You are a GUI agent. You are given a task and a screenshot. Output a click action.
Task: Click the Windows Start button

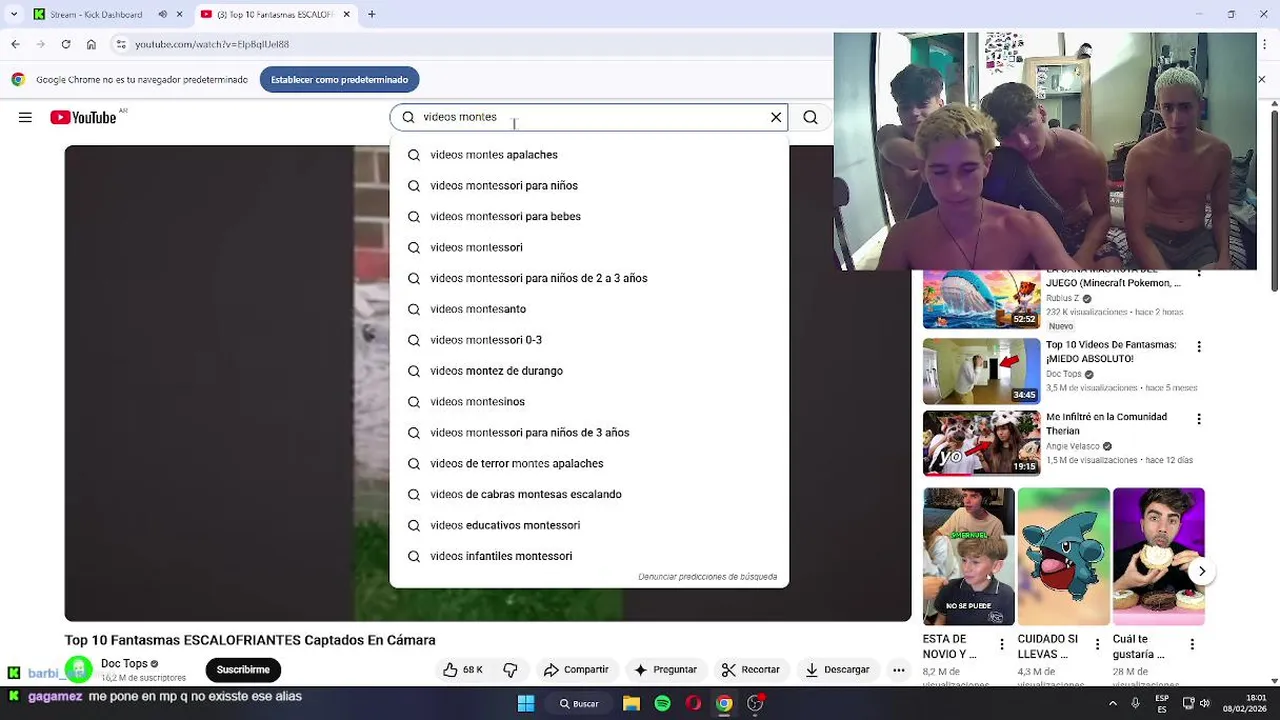[526, 703]
